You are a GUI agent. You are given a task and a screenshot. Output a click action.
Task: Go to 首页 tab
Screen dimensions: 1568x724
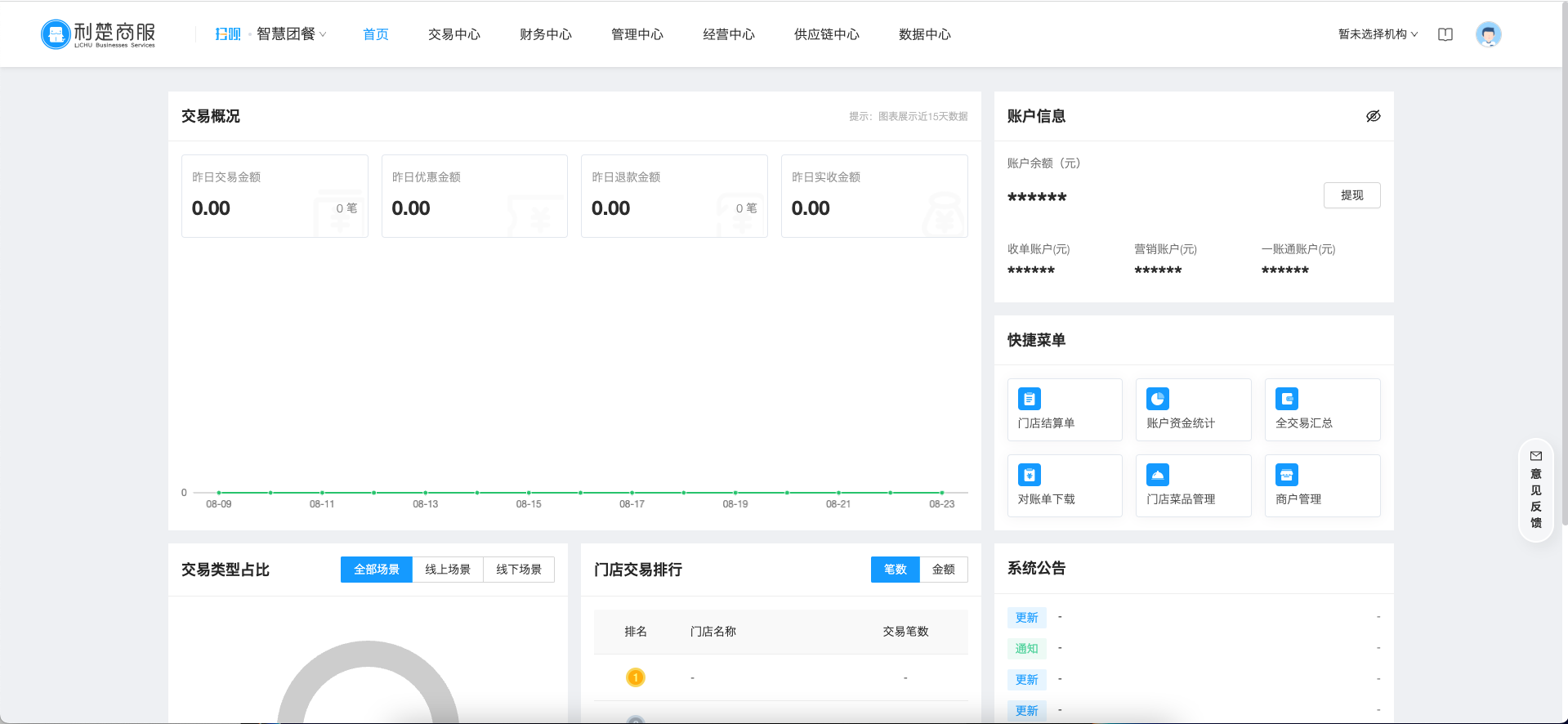point(376,34)
